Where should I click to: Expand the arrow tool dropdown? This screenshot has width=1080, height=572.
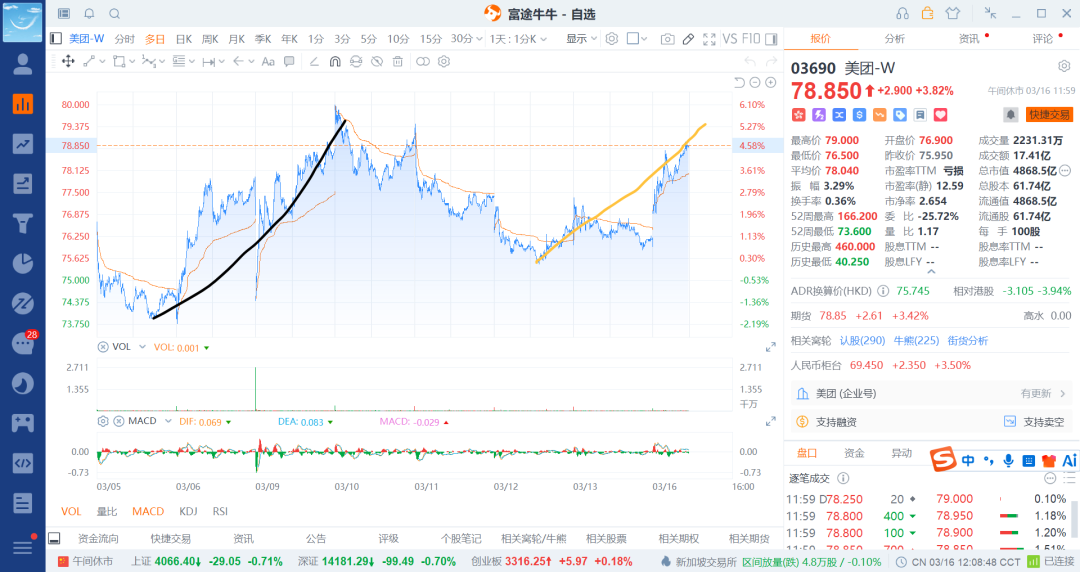pos(251,61)
